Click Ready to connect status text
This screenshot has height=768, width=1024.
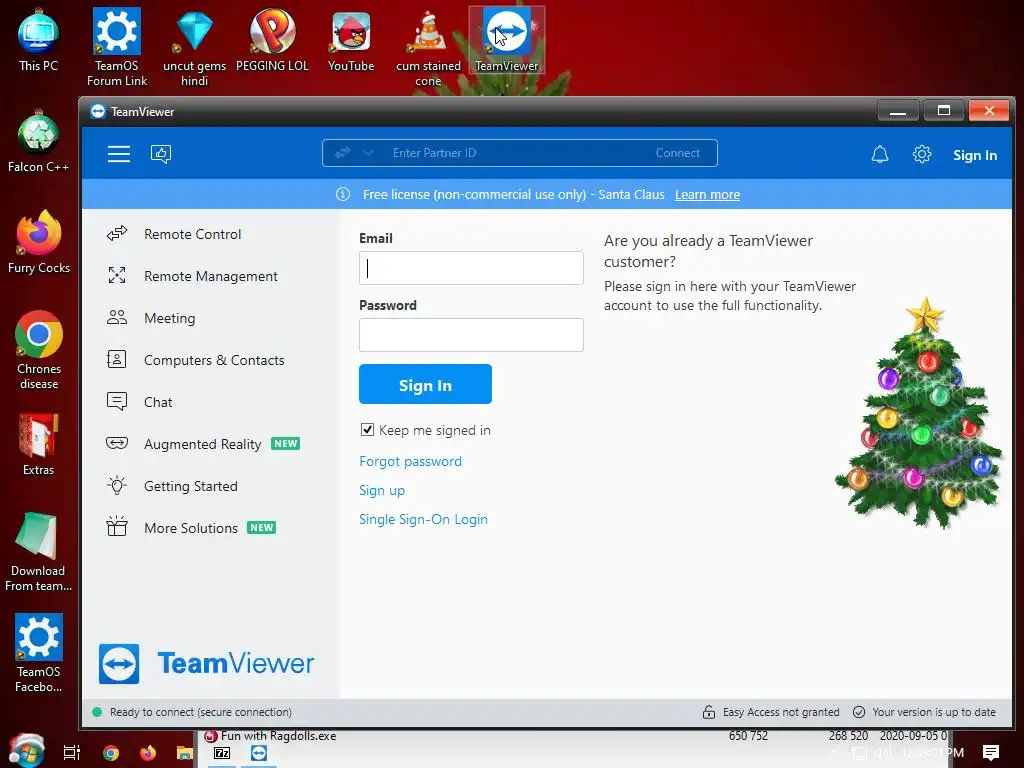point(200,712)
